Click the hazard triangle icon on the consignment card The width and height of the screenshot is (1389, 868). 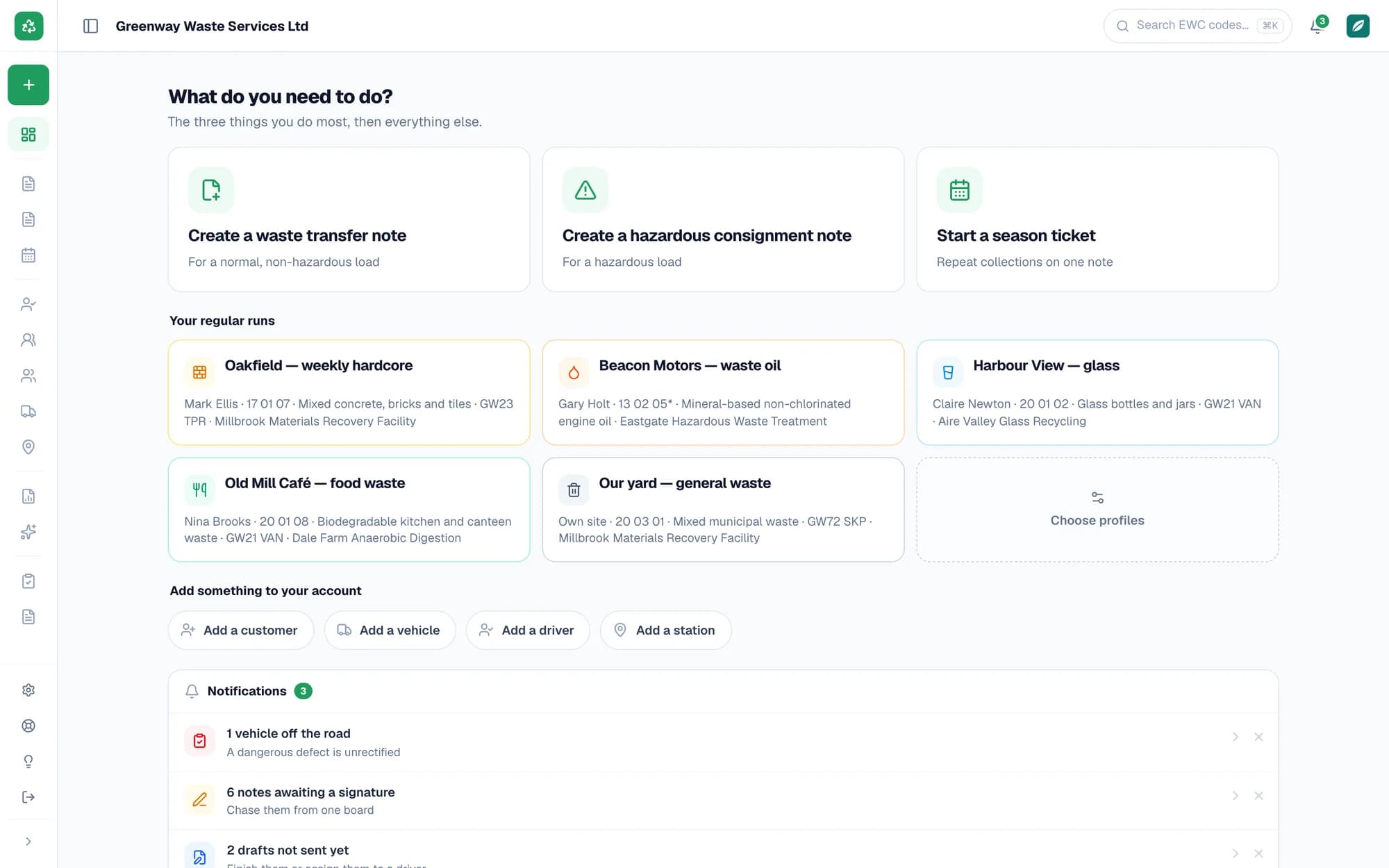tap(585, 190)
